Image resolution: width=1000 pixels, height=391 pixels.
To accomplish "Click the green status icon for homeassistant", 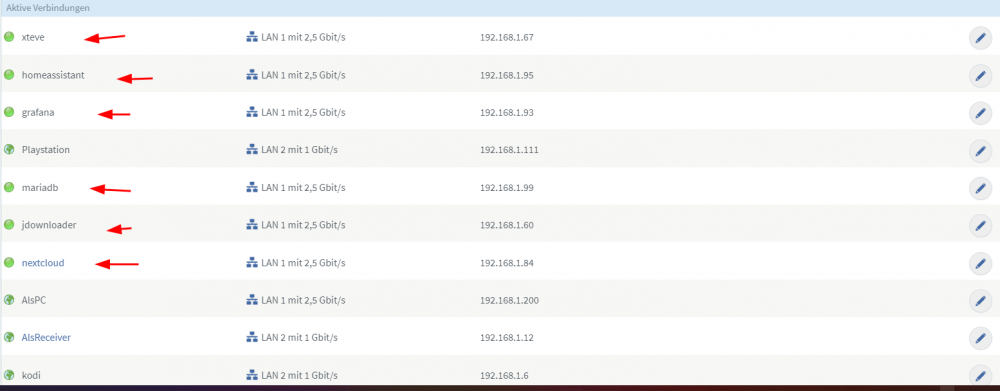I will click(9, 75).
